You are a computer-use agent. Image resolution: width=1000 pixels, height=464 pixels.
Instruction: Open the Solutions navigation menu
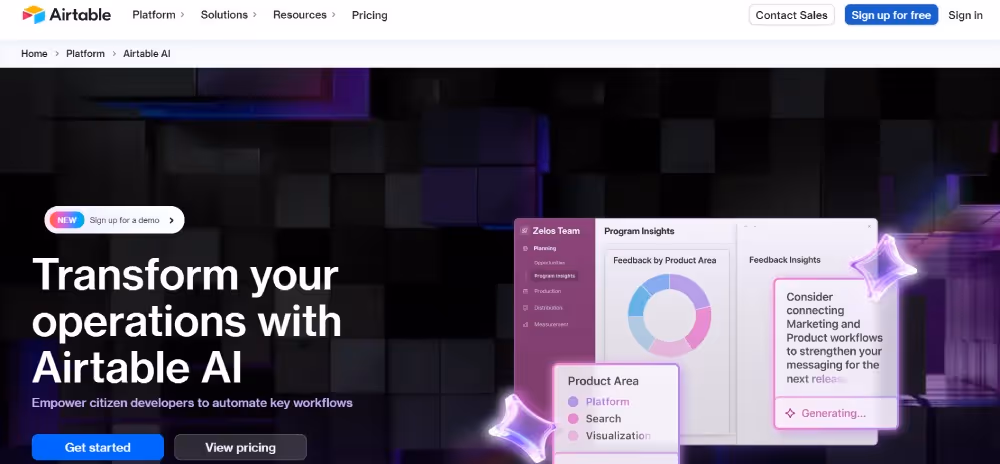[x=224, y=15]
